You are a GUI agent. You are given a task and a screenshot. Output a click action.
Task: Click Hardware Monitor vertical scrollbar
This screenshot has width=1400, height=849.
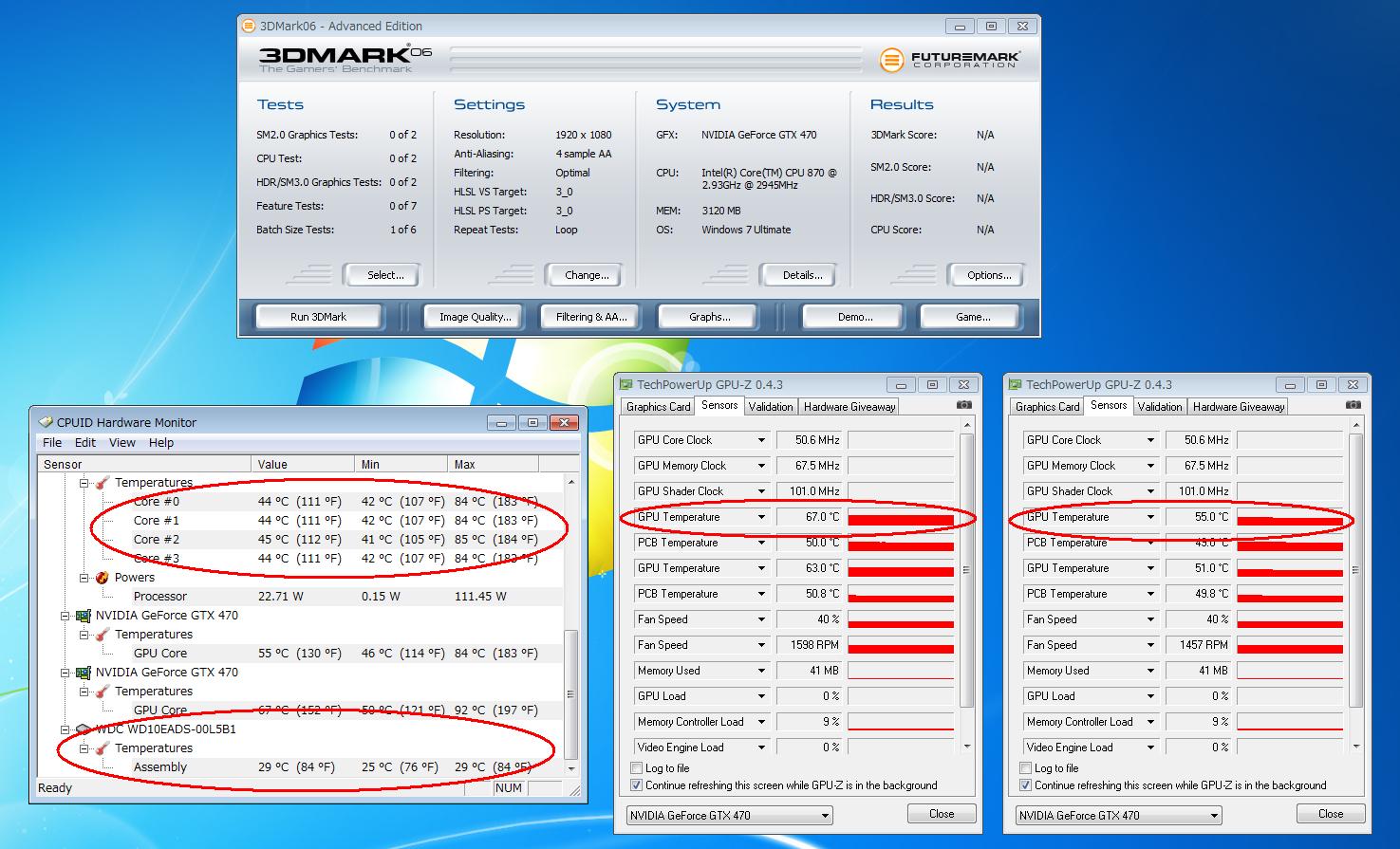tap(570, 624)
